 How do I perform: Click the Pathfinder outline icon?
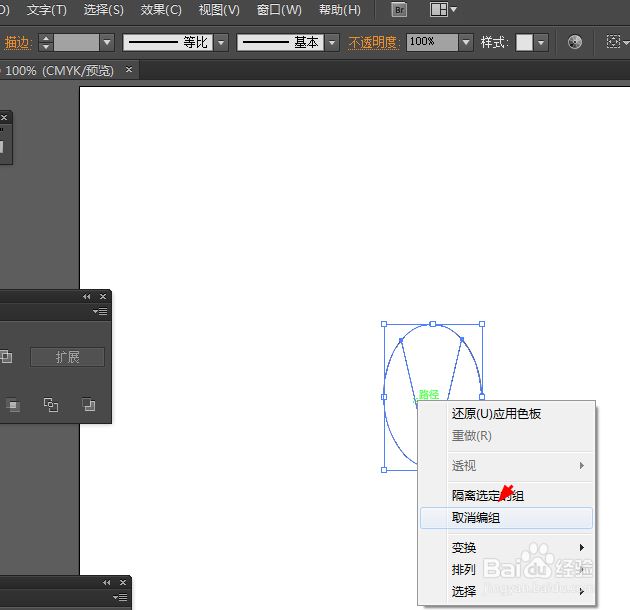[51, 405]
